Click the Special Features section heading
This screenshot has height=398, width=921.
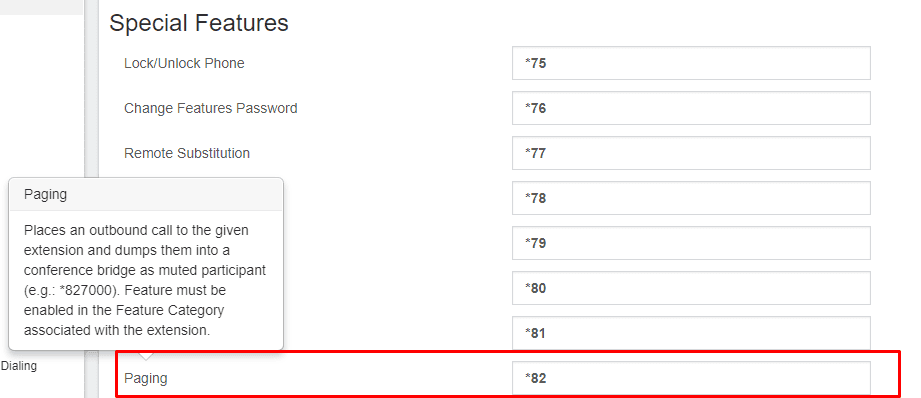(x=199, y=23)
